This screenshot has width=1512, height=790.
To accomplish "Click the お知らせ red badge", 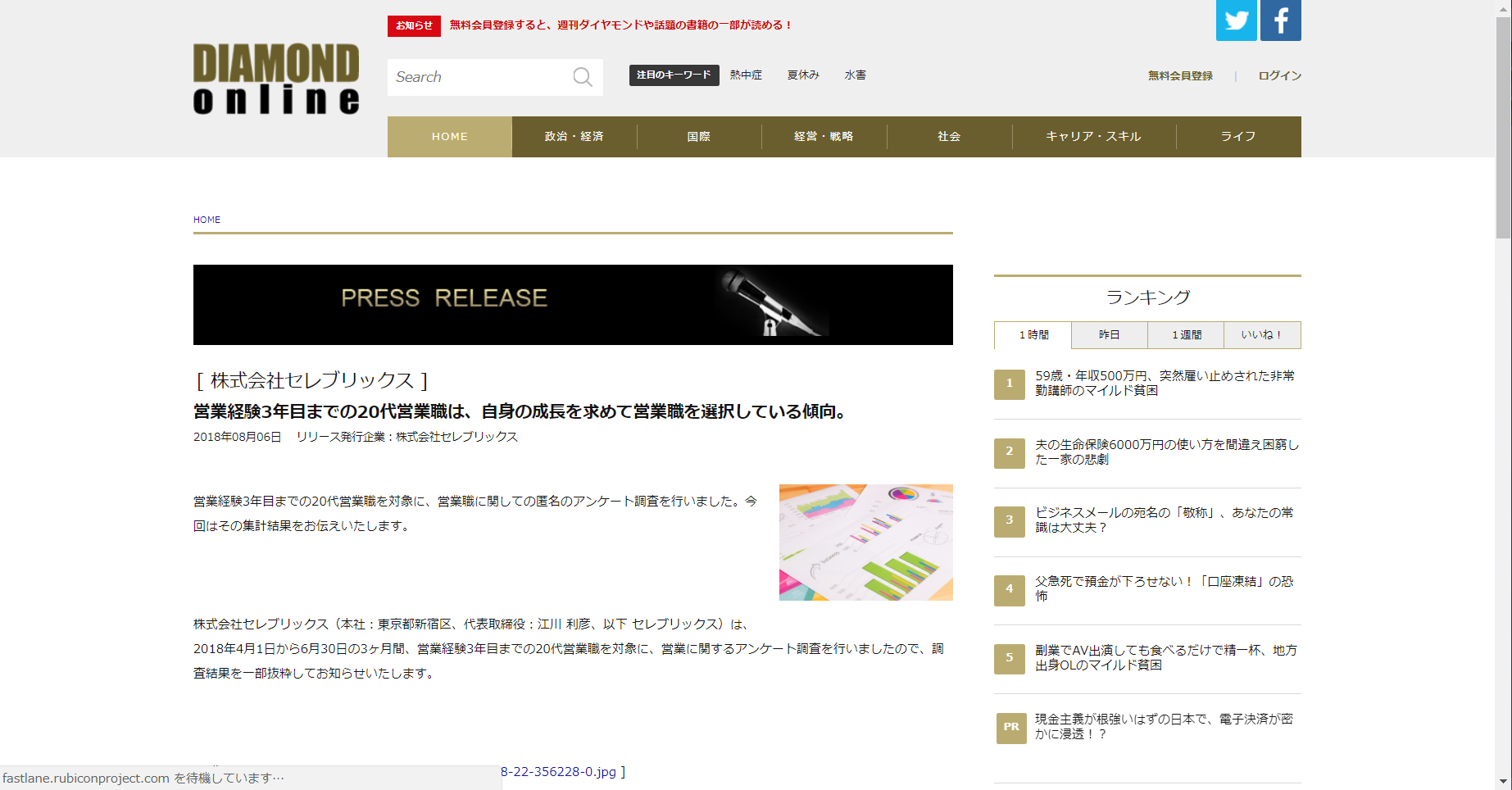I will (x=414, y=26).
